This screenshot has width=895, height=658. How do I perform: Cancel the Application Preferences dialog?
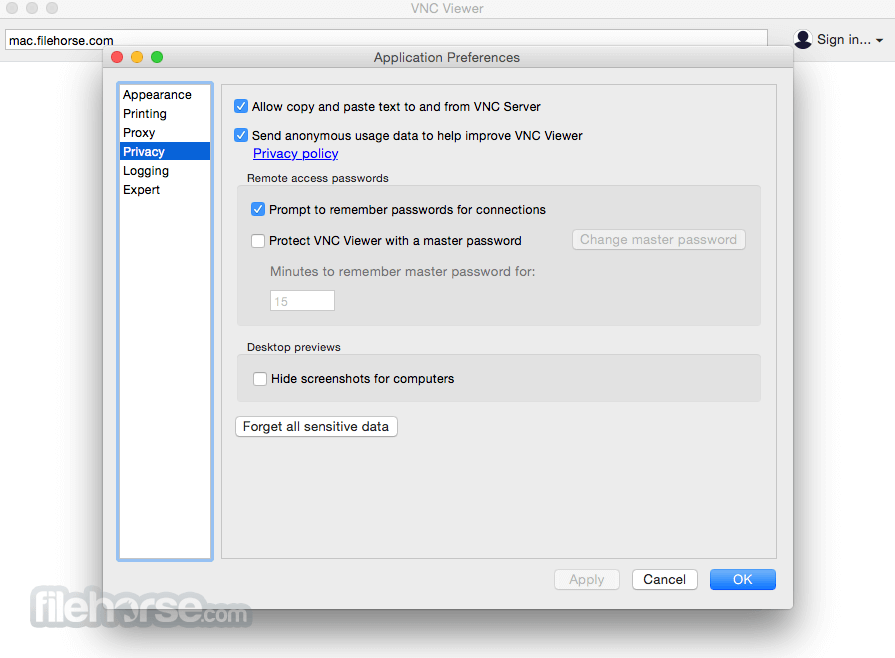664,580
